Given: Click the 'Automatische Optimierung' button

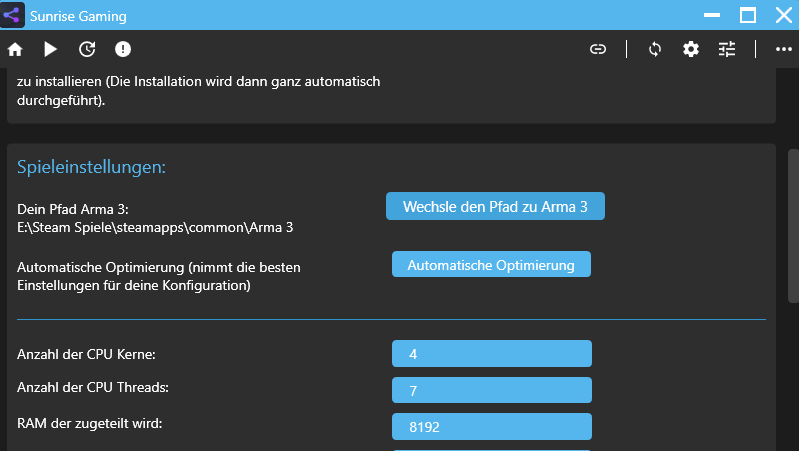Looking at the screenshot, I should point(491,265).
